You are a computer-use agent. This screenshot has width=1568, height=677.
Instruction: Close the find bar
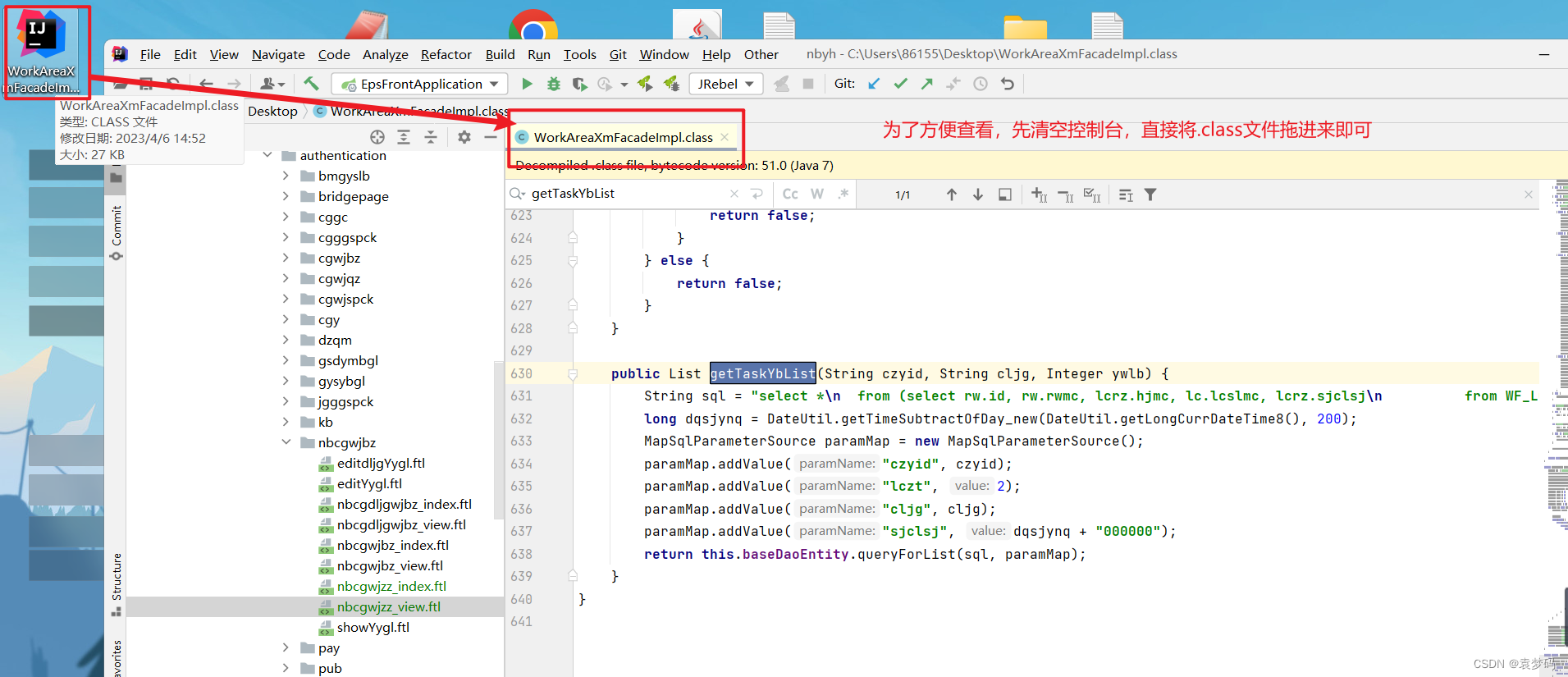pyautogui.click(x=1529, y=194)
